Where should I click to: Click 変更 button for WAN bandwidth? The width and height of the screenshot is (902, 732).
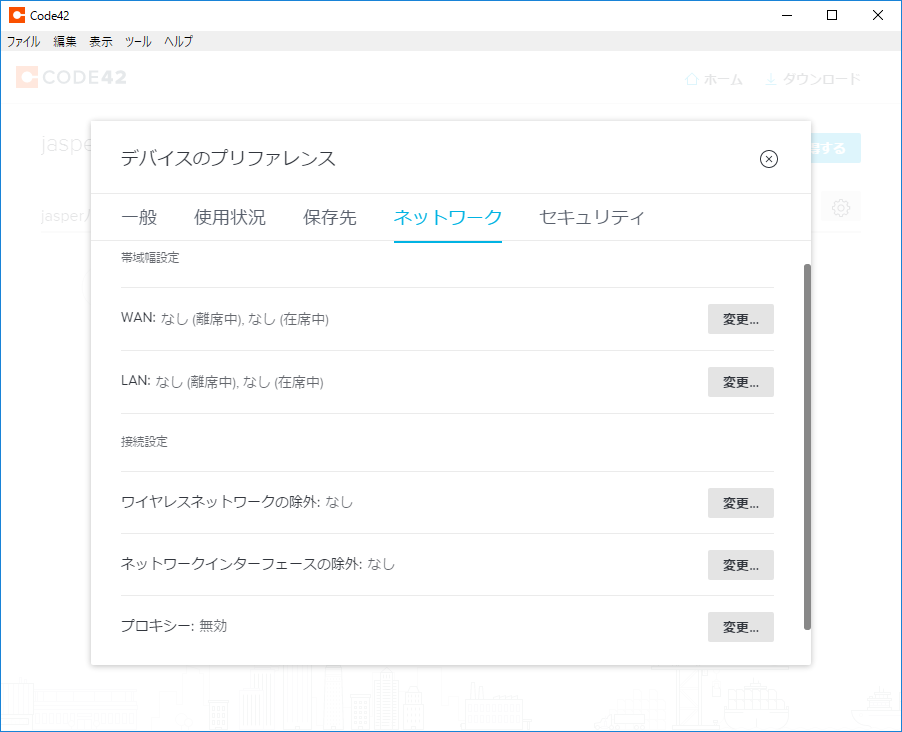[x=740, y=320]
